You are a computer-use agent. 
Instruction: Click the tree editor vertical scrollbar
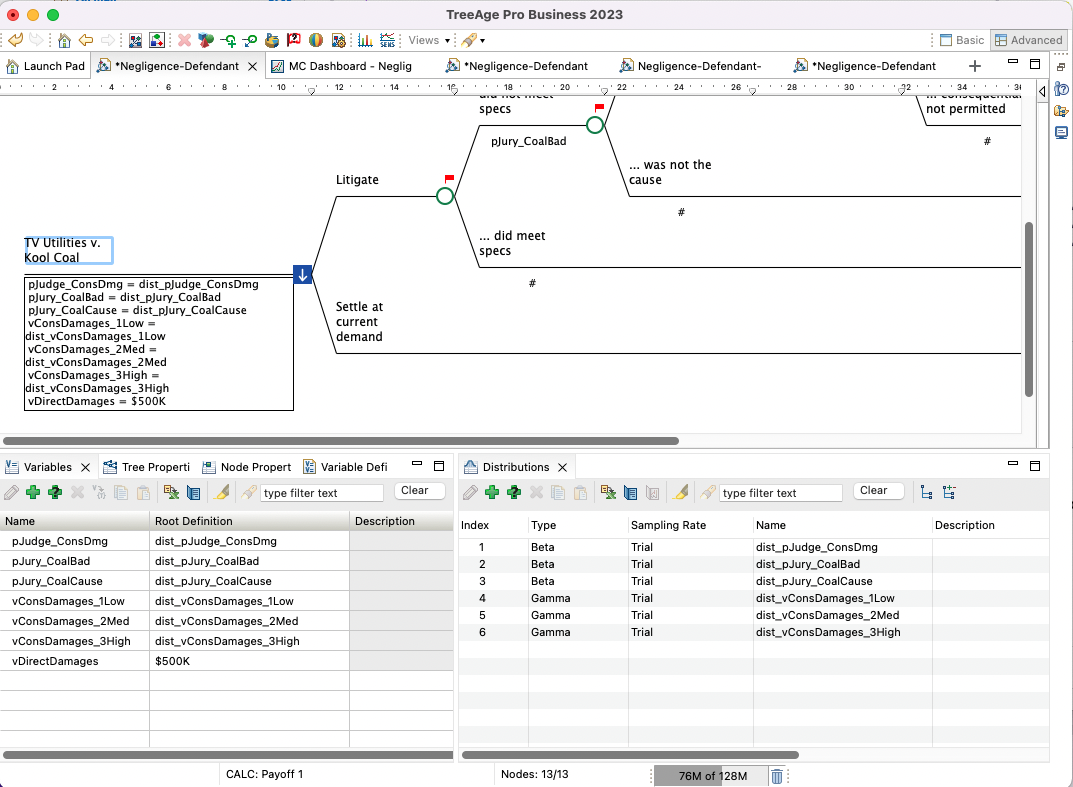tap(1029, 309)
